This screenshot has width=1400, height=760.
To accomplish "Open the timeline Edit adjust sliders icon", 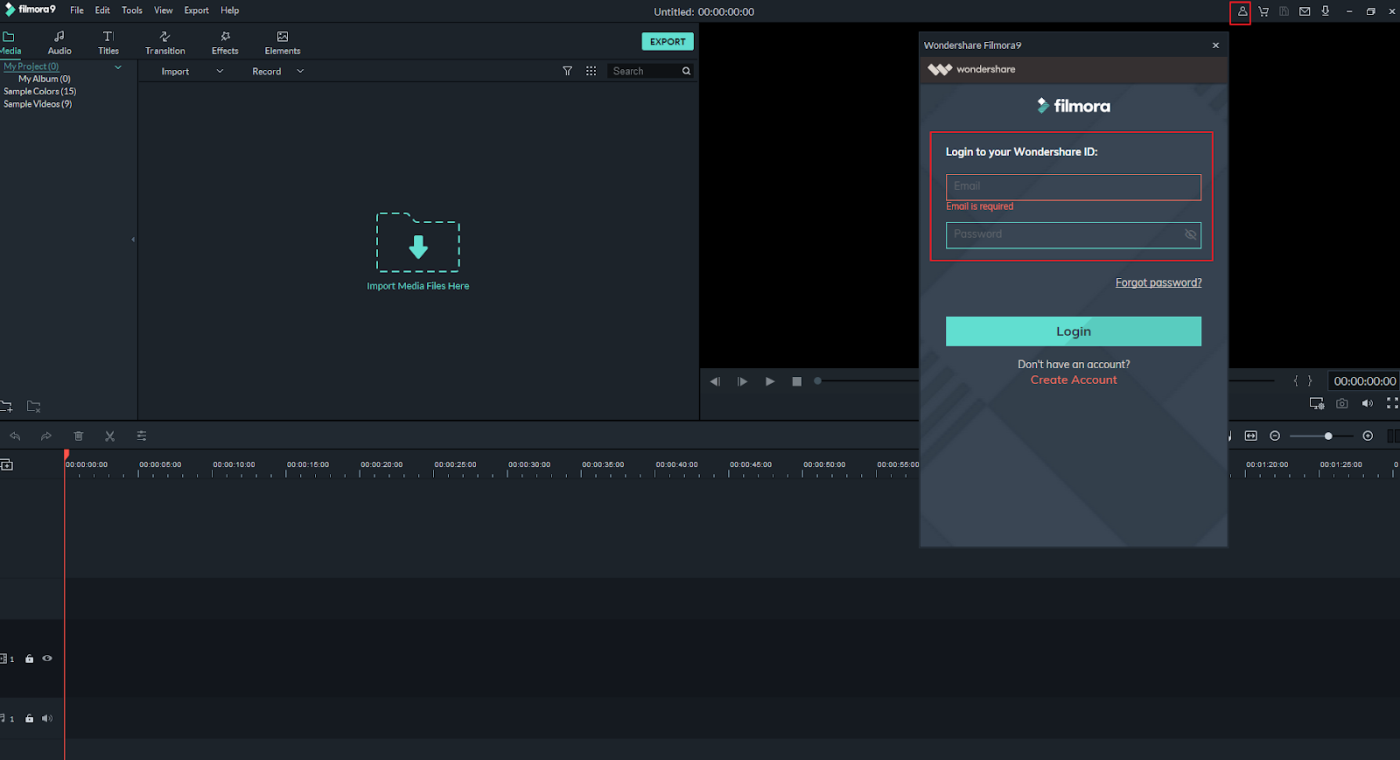I will [x=142, y=436].
